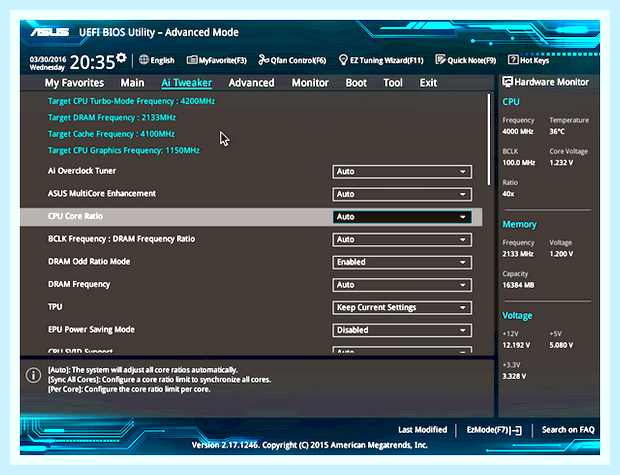620x475 pixels.
Task: Select the DRAM Odd Ratio Mode label
Action: (89, 261)
